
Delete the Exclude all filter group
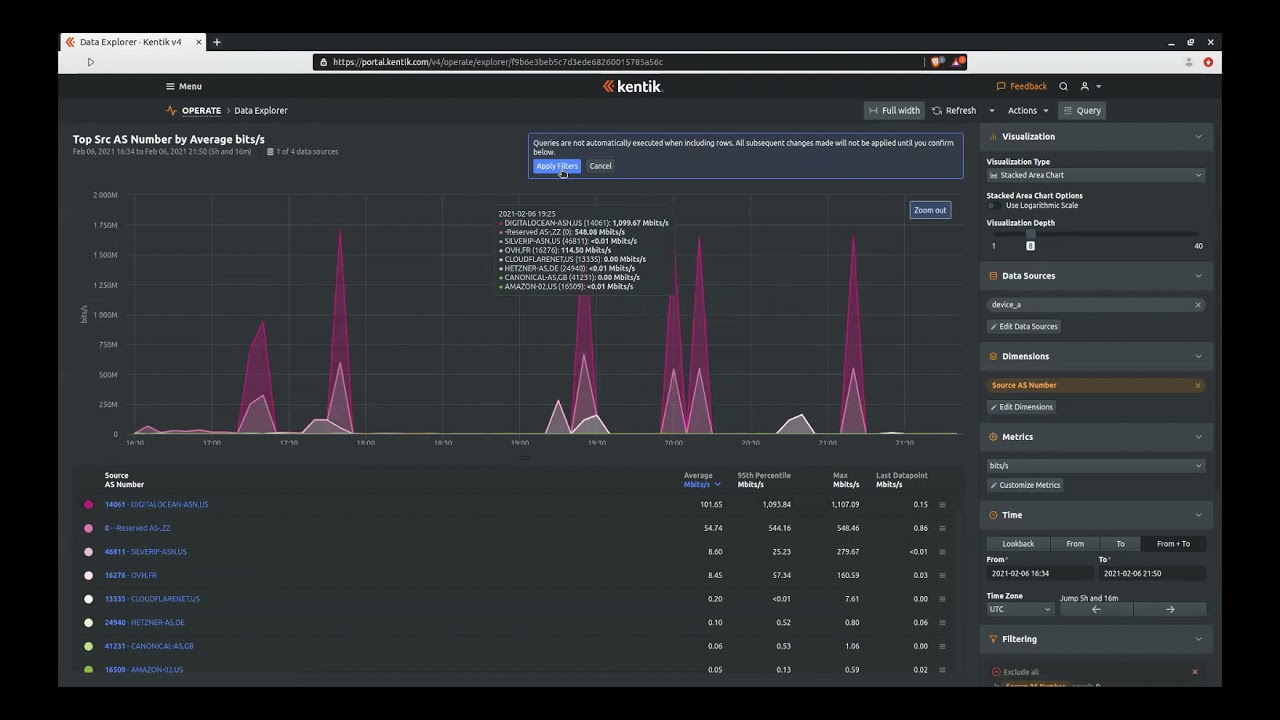[x=1194, y=672]
